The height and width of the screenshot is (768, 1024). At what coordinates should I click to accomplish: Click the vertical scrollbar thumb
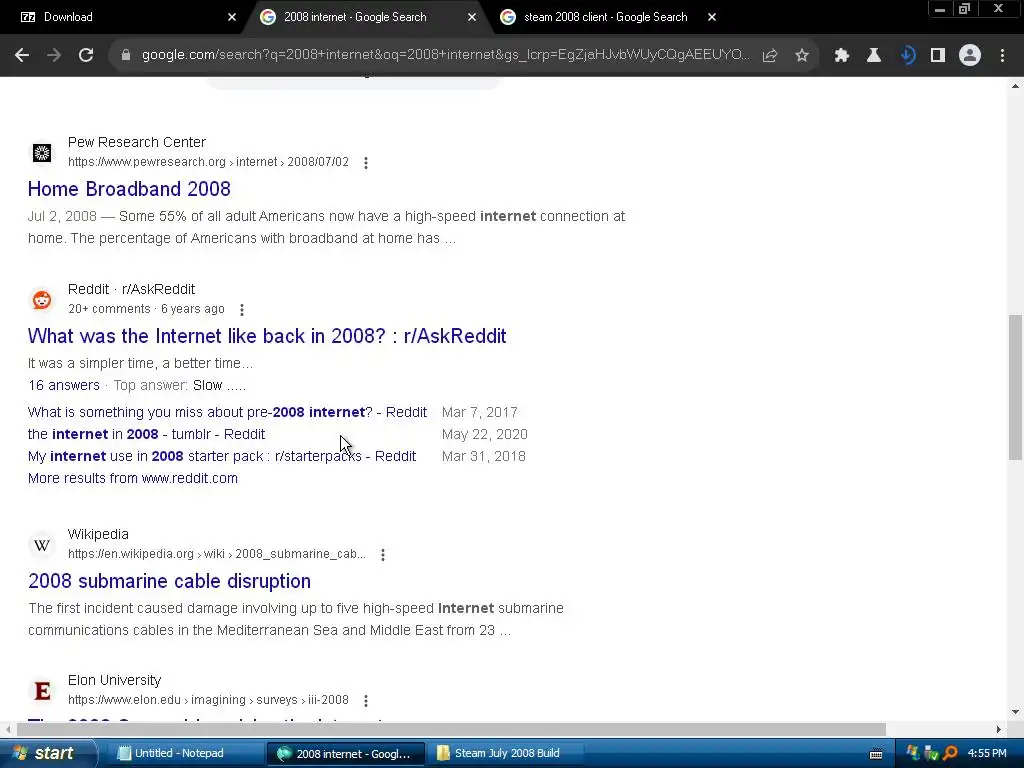[x=1016, y=387]
